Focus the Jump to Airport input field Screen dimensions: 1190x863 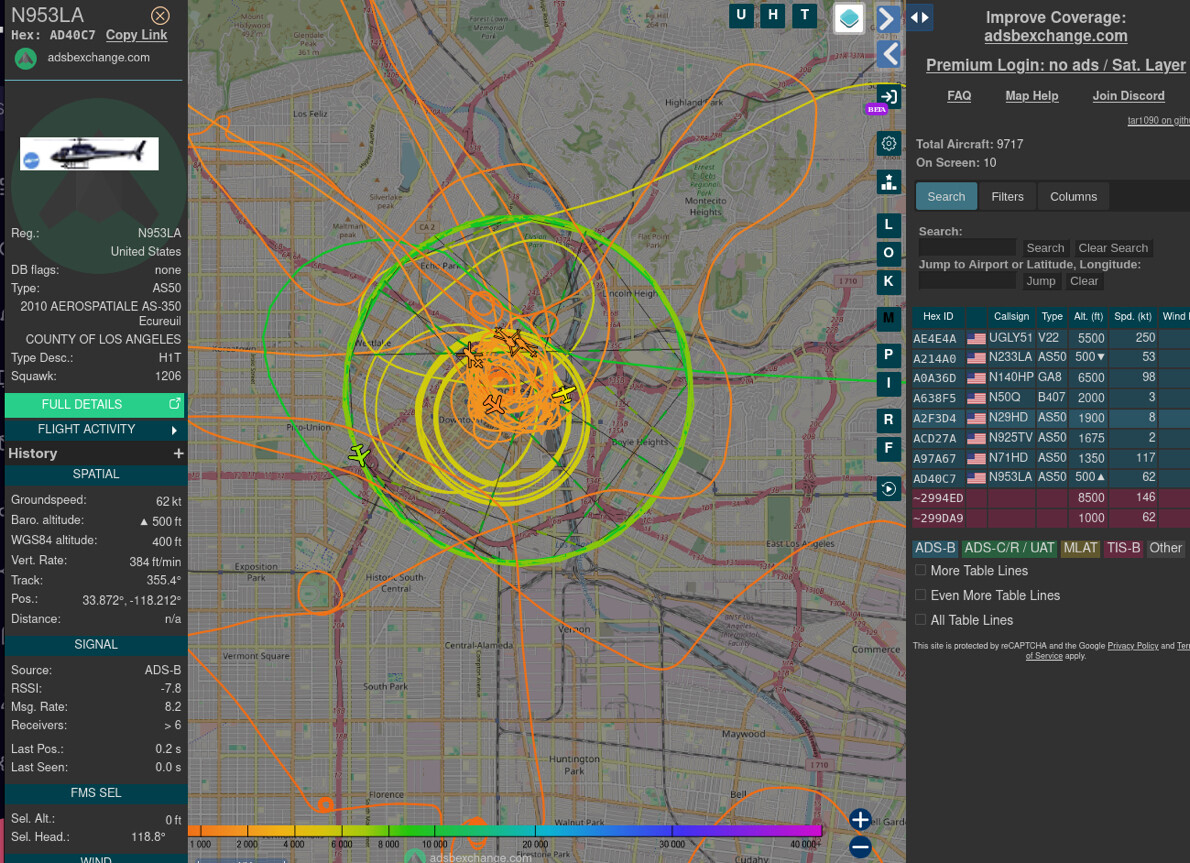click(x=967, y=281)
